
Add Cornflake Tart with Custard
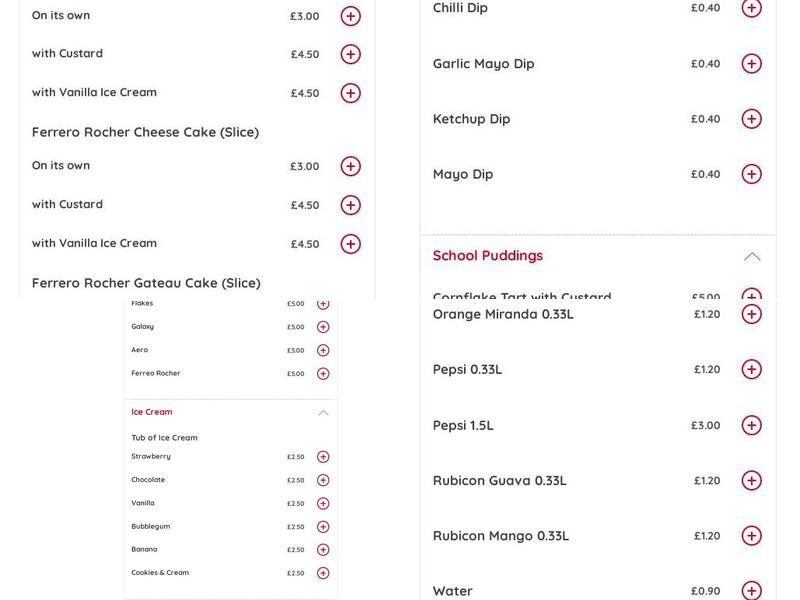(751, 297)
